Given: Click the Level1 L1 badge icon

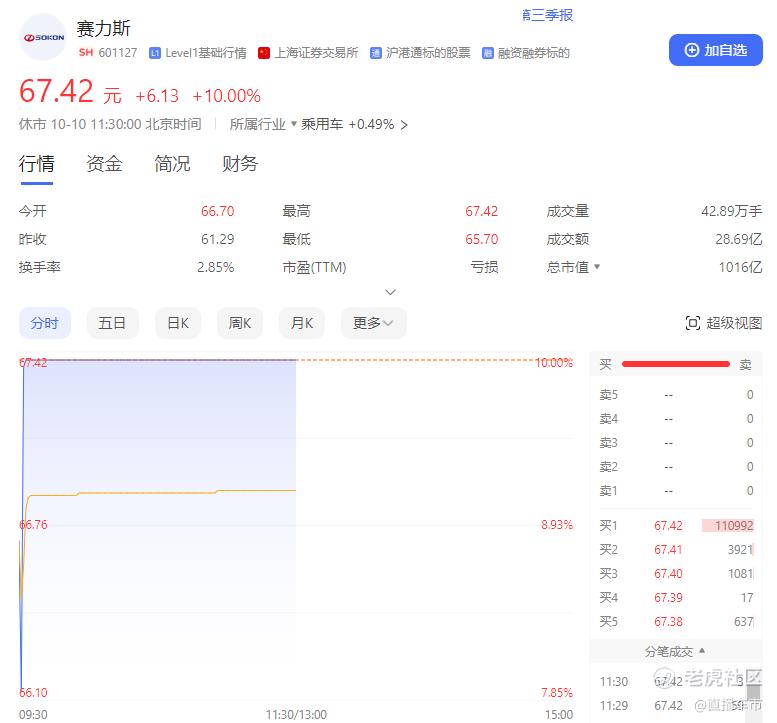Looking at the screenshot, I should coord(155,53).
